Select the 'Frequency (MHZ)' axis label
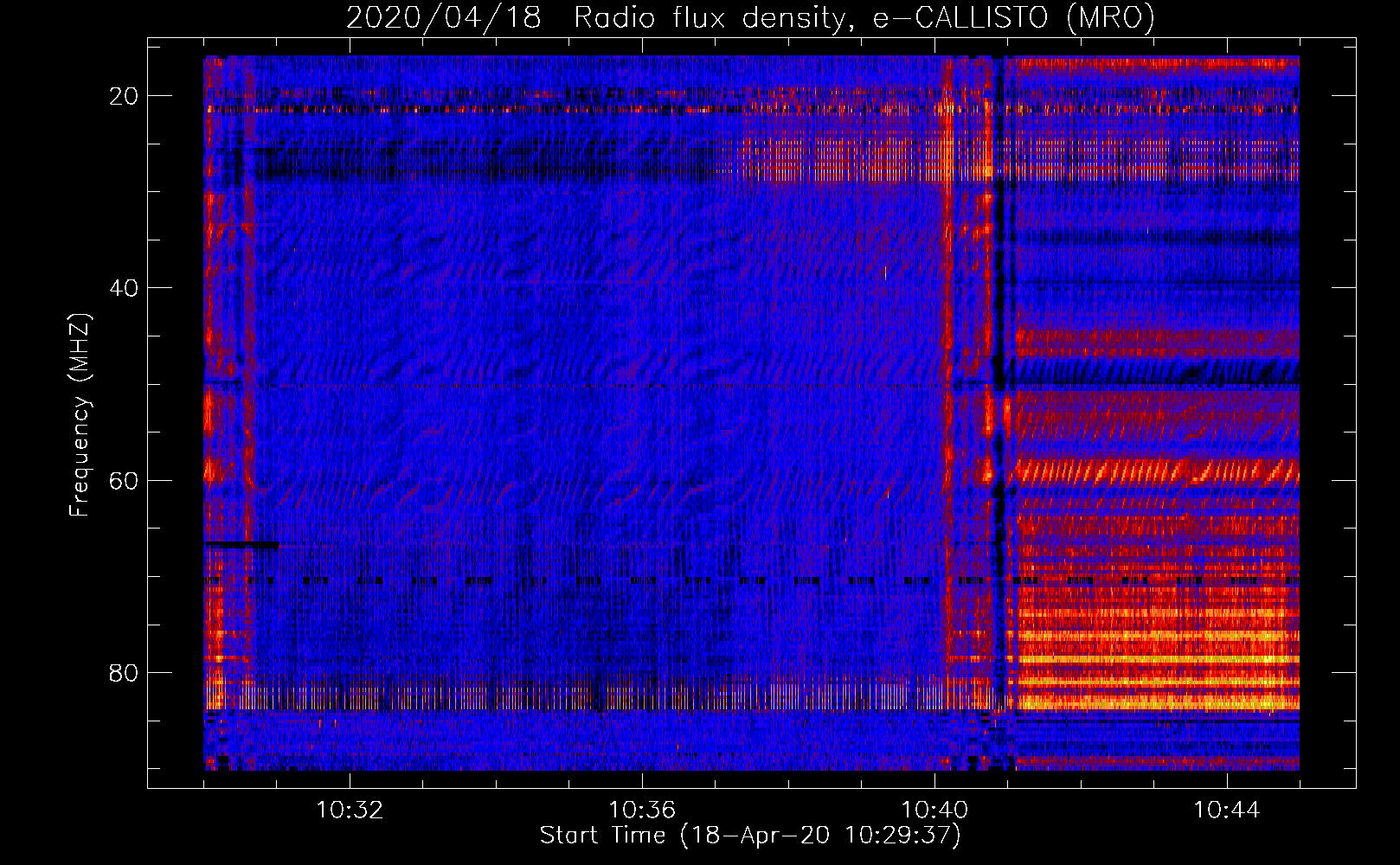Screen dimensions: 1400x865 pyautogui.click(x=80, y=414)
